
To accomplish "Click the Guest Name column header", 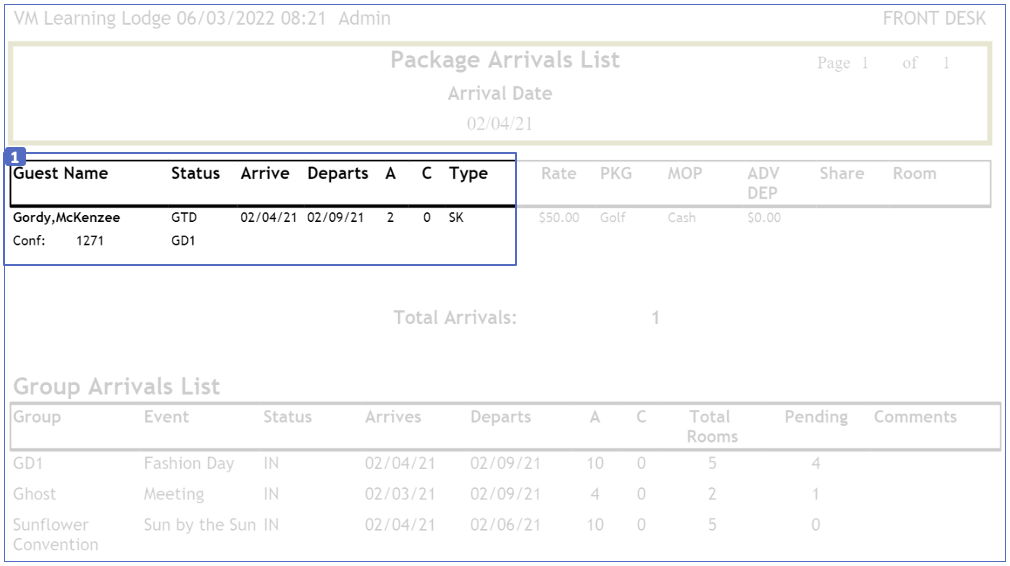I will pos(60,173).
